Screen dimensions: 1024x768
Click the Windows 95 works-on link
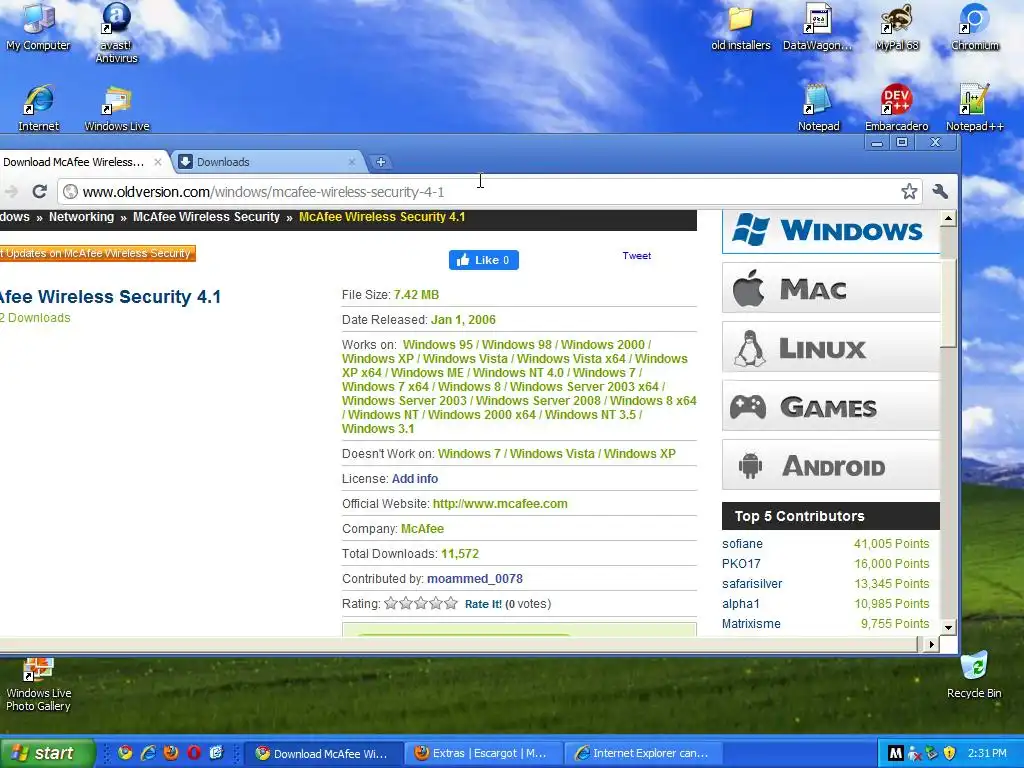tap(438, 344)
